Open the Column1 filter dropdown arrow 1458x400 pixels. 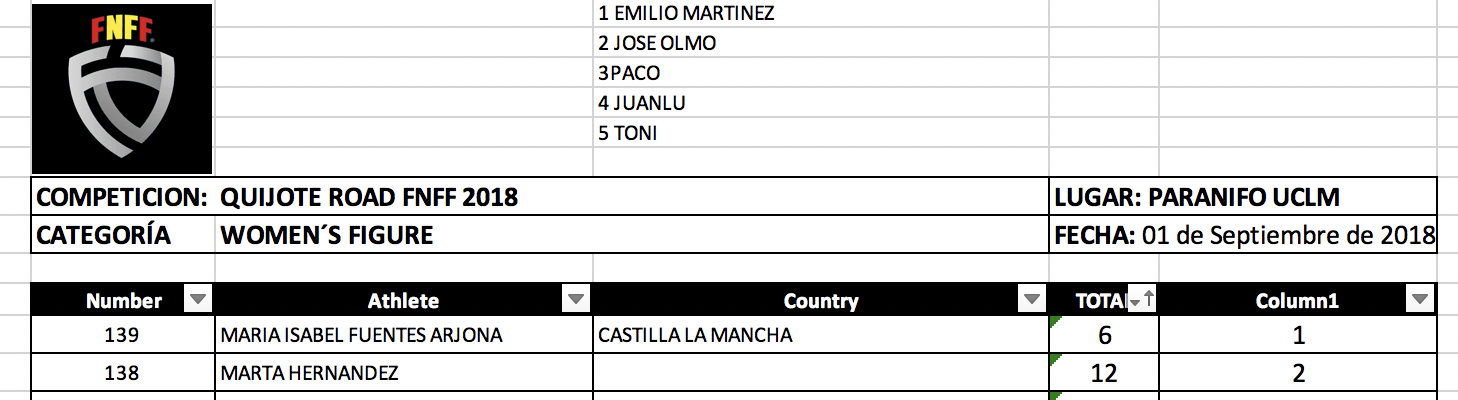click(x=1419, y=300)
